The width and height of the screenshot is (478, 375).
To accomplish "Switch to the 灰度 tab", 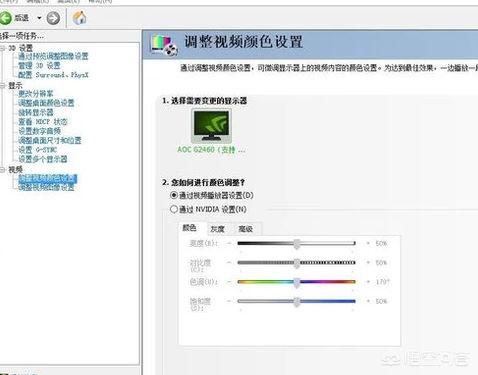I will [217, 229].
